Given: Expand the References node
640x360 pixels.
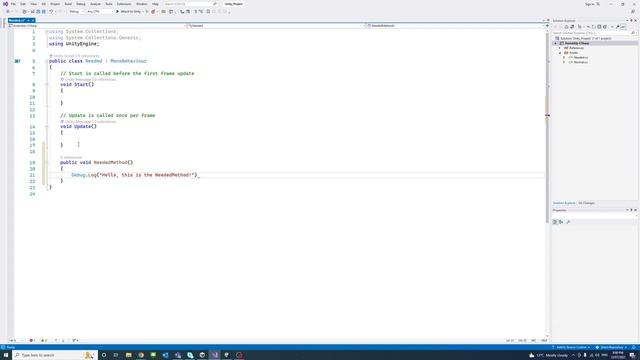Looking at the screenshot, I should (x=560, y=48).
